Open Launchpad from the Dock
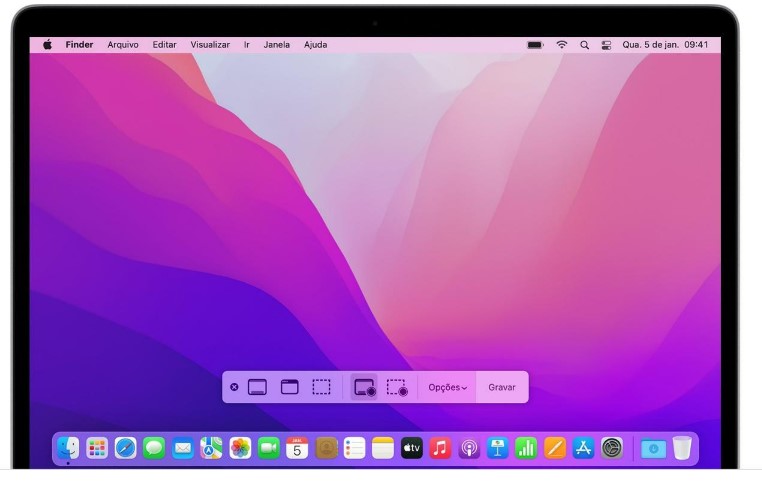This screenshot has width=762, height=487. pyautogui.click(x=97, y=448)
